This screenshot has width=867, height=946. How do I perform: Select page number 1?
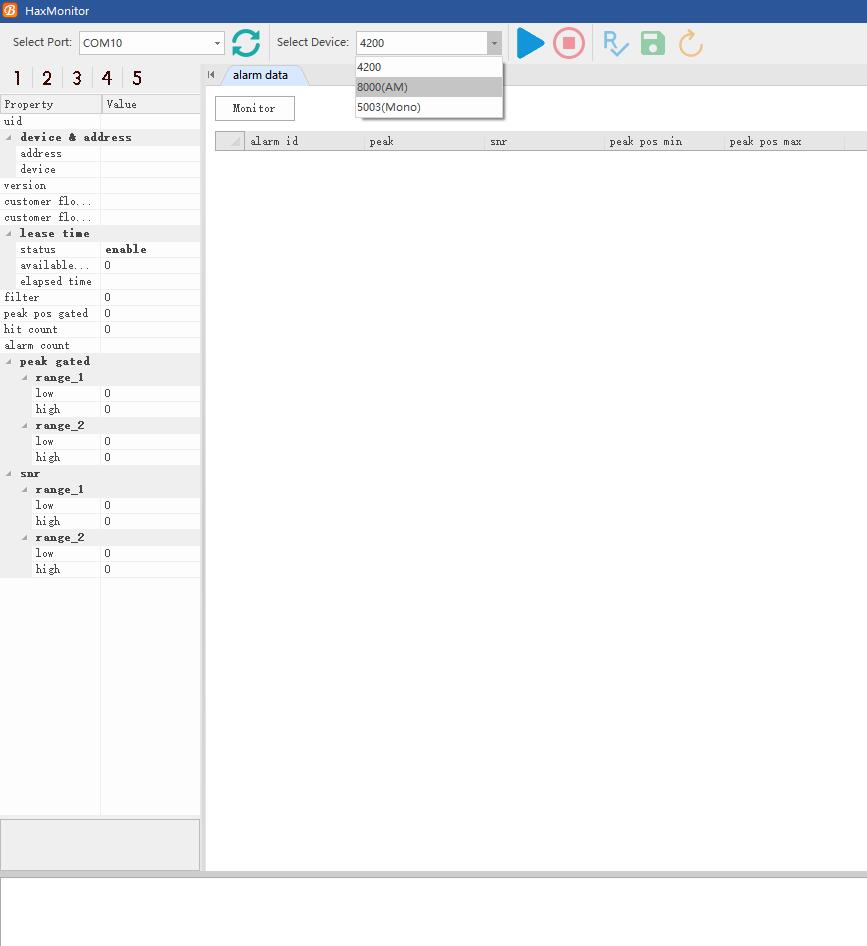(17, 78)
